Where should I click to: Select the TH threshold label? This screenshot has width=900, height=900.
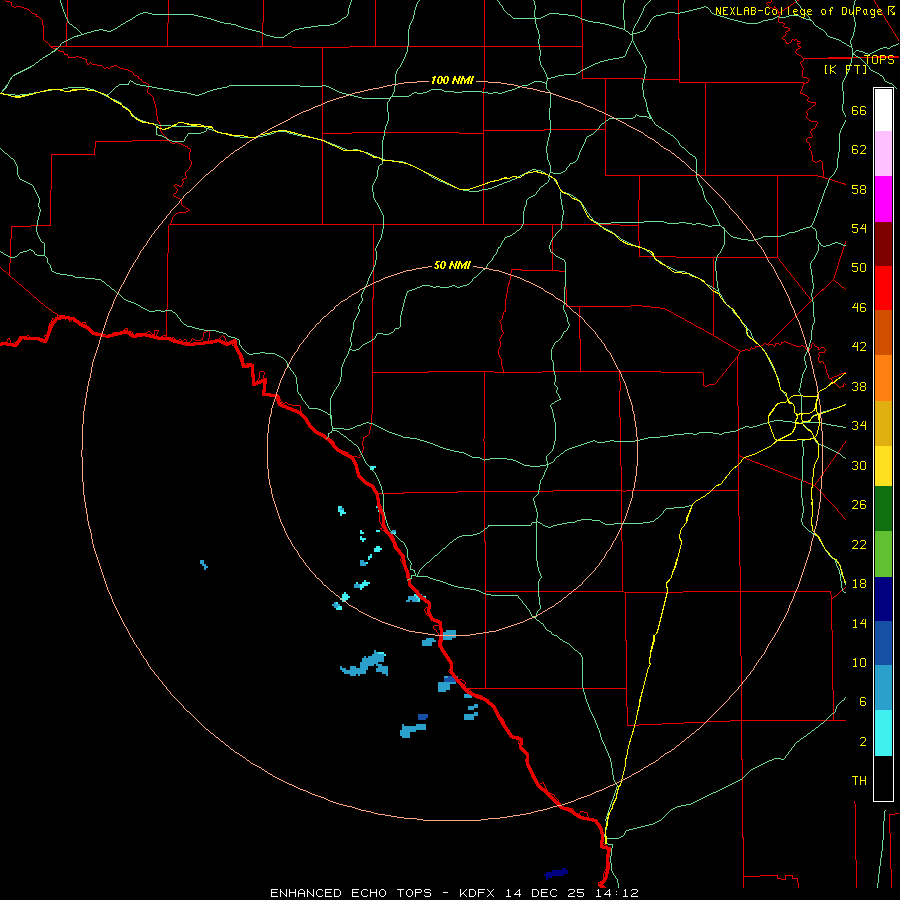pyautogui.click(x=859, y=781)
